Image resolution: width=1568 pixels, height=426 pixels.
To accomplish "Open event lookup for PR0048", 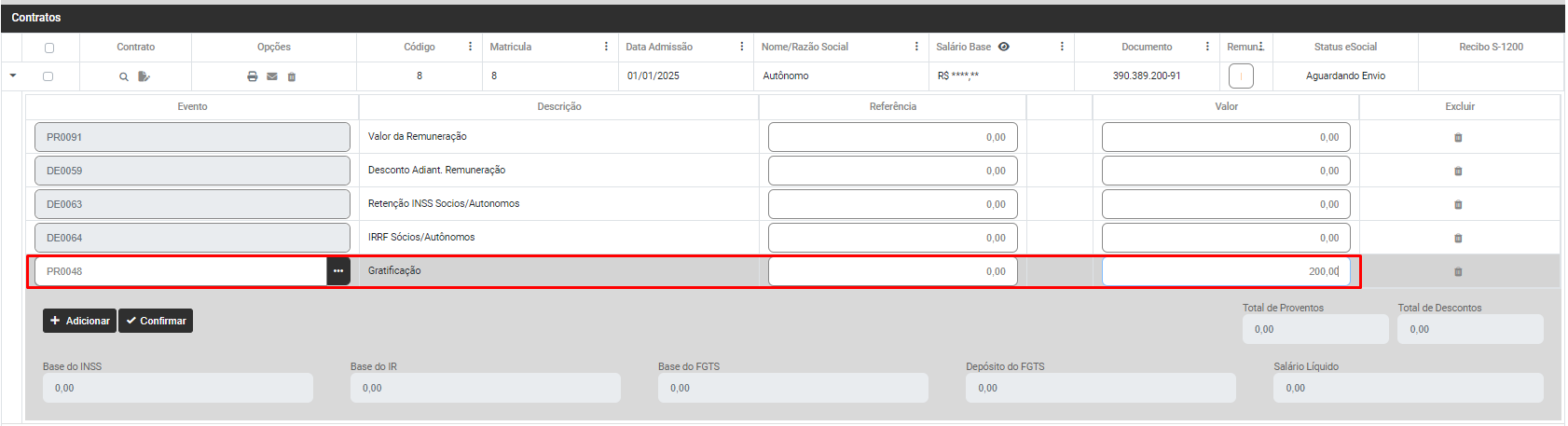I will [x=338, y=271].
